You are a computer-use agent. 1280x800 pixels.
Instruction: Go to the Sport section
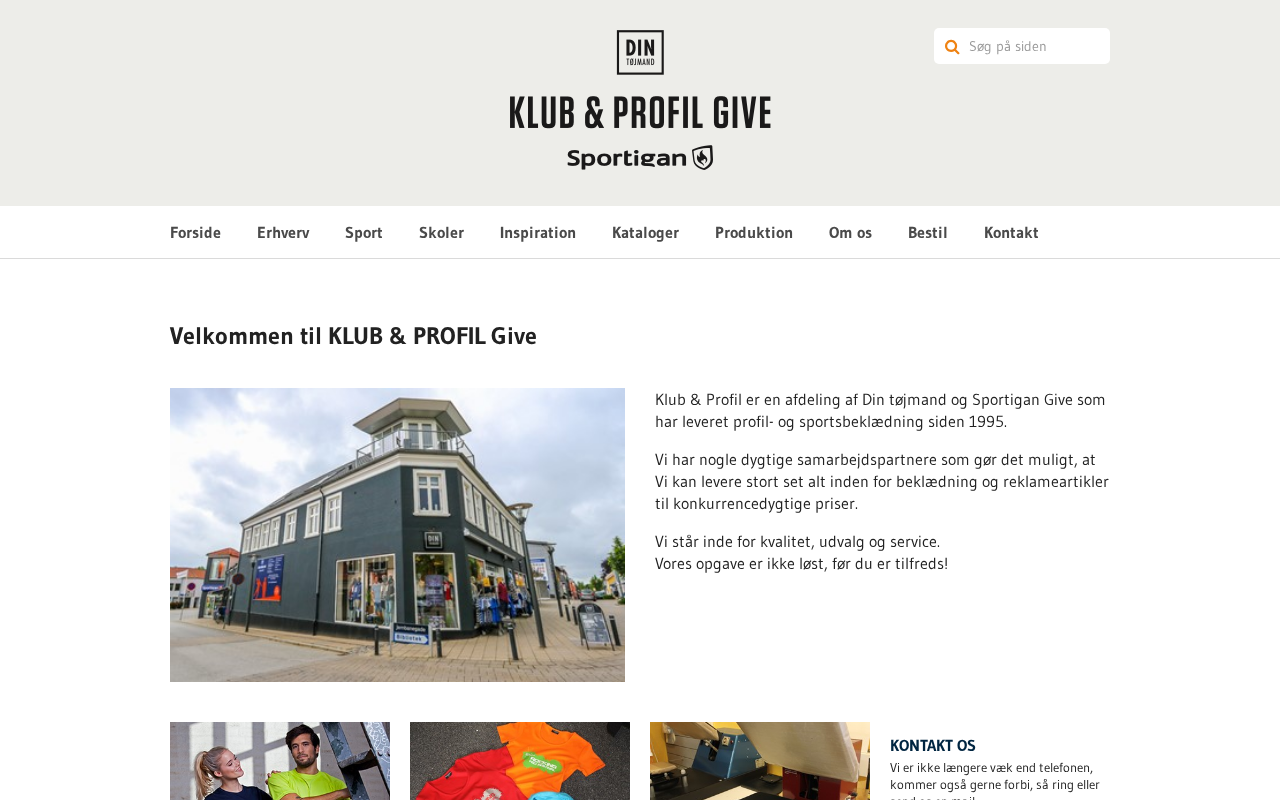pyautogui.click(x=364, y=233)
